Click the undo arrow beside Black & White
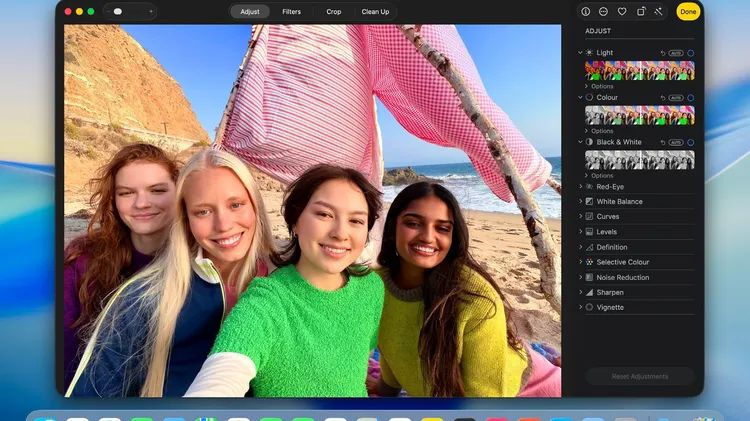Screen dimensions: 750x421 click(663, 142)
